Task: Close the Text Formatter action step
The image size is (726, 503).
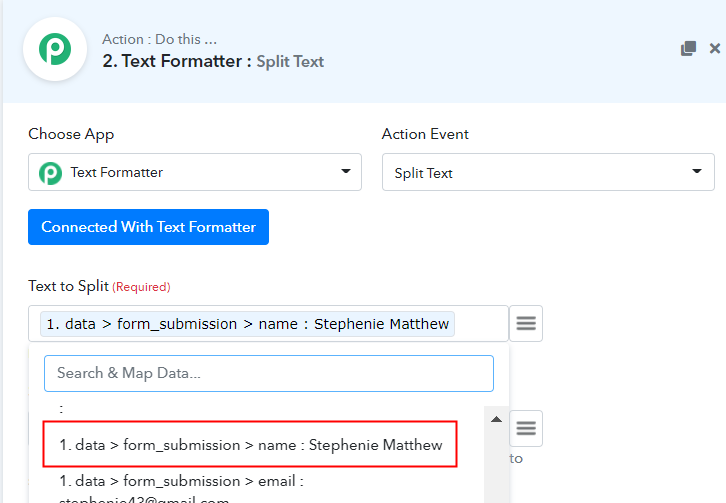Action: [x=715, y=48]
